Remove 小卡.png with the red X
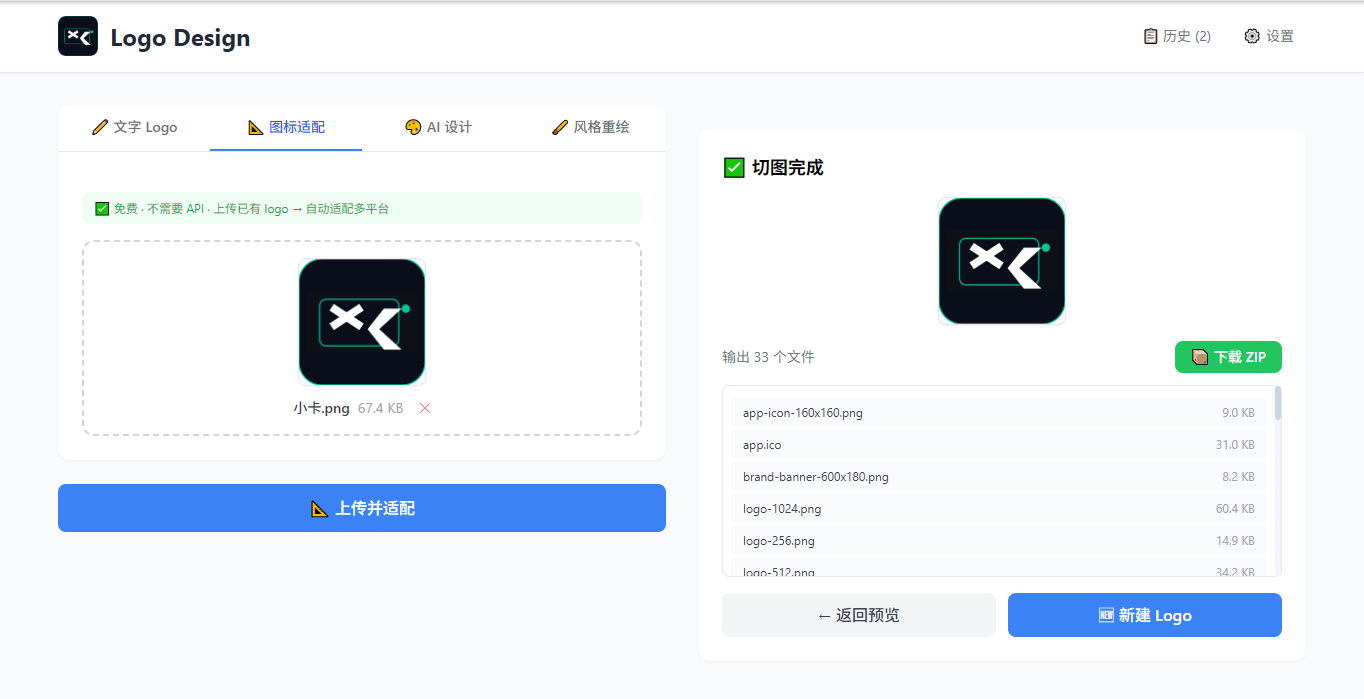This screenshot has width=1364, height=699. pos(425,408)
